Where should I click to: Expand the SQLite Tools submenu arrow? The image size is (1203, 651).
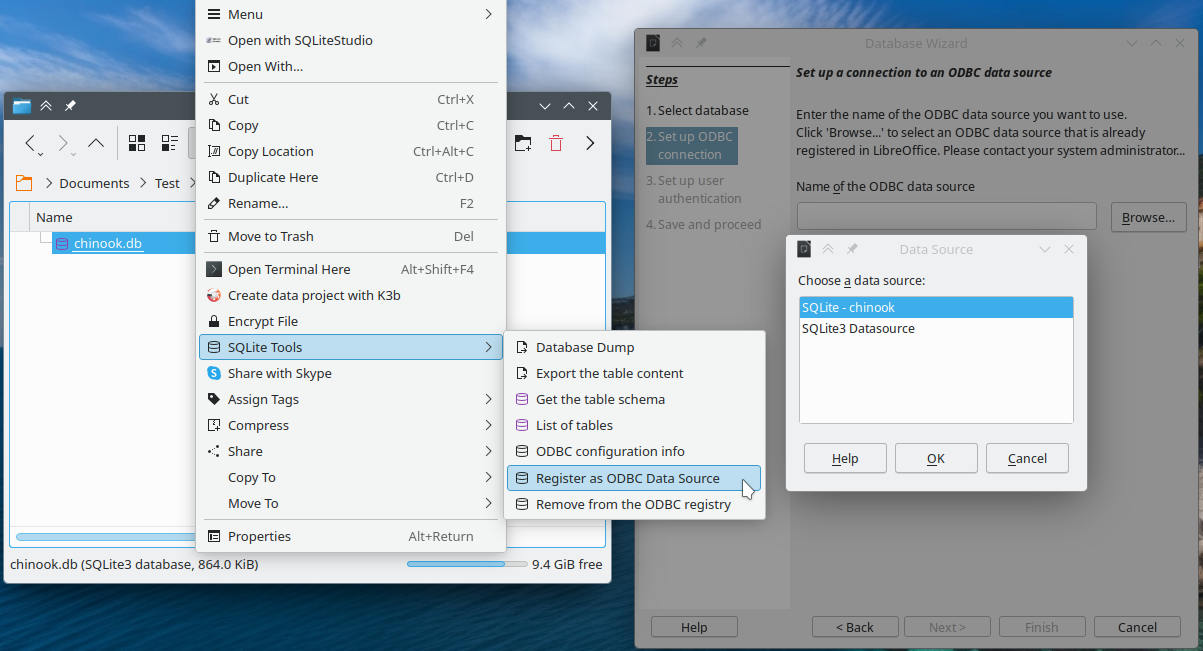[x=488, y=347]
